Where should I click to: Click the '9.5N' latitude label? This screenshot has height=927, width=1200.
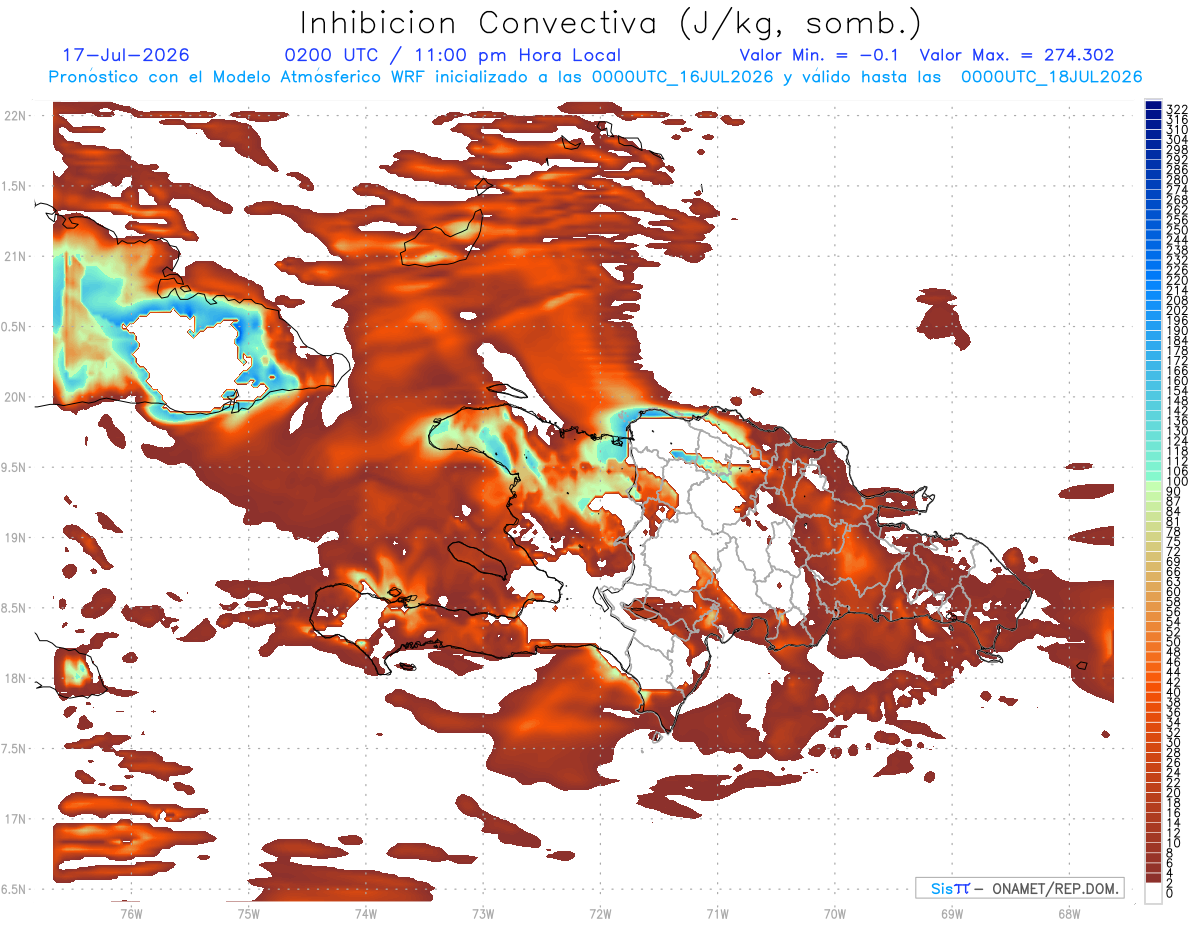(13, 468)
